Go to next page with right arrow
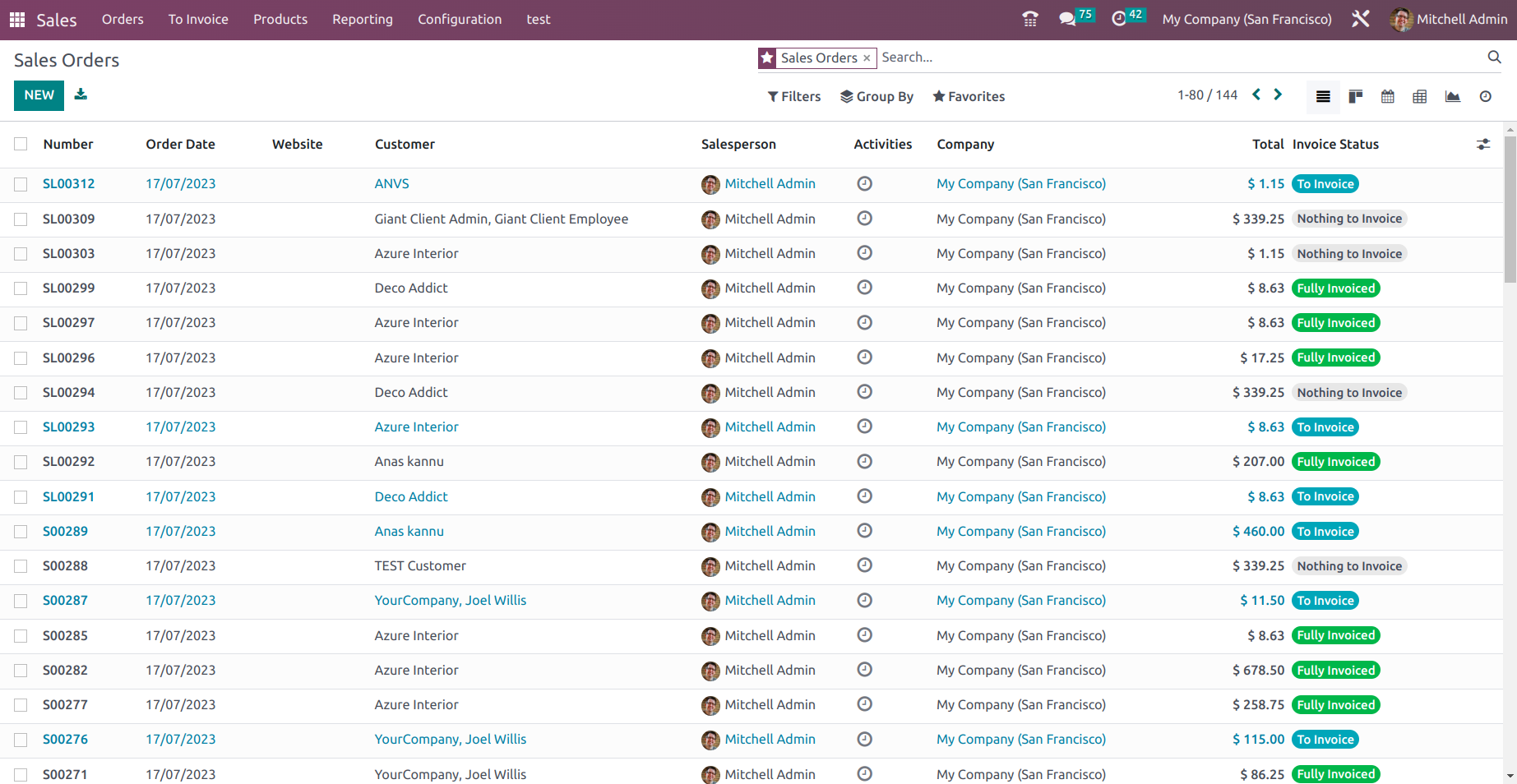 (1278, 95)
